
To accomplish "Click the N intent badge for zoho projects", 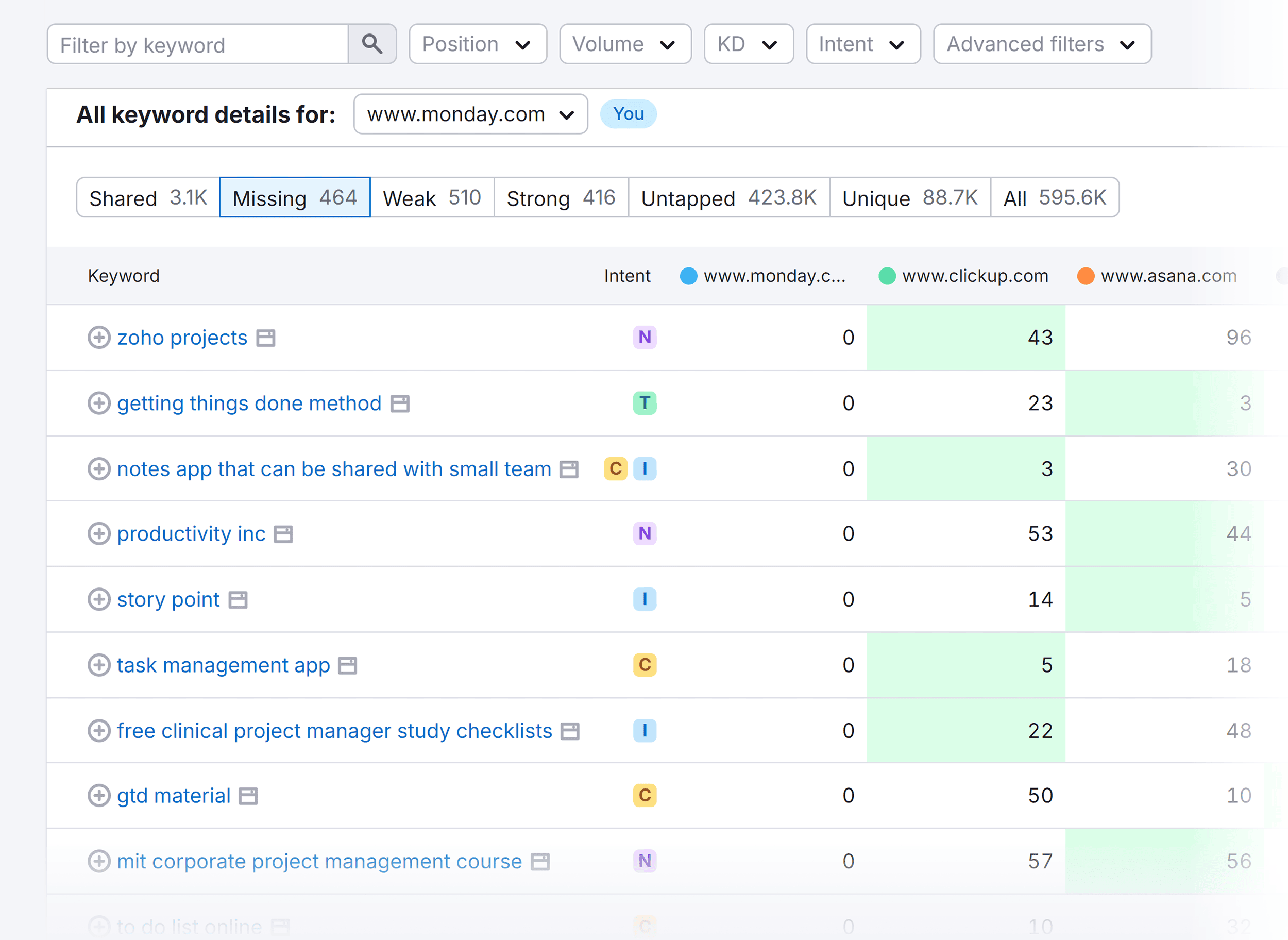I will 645,338.
